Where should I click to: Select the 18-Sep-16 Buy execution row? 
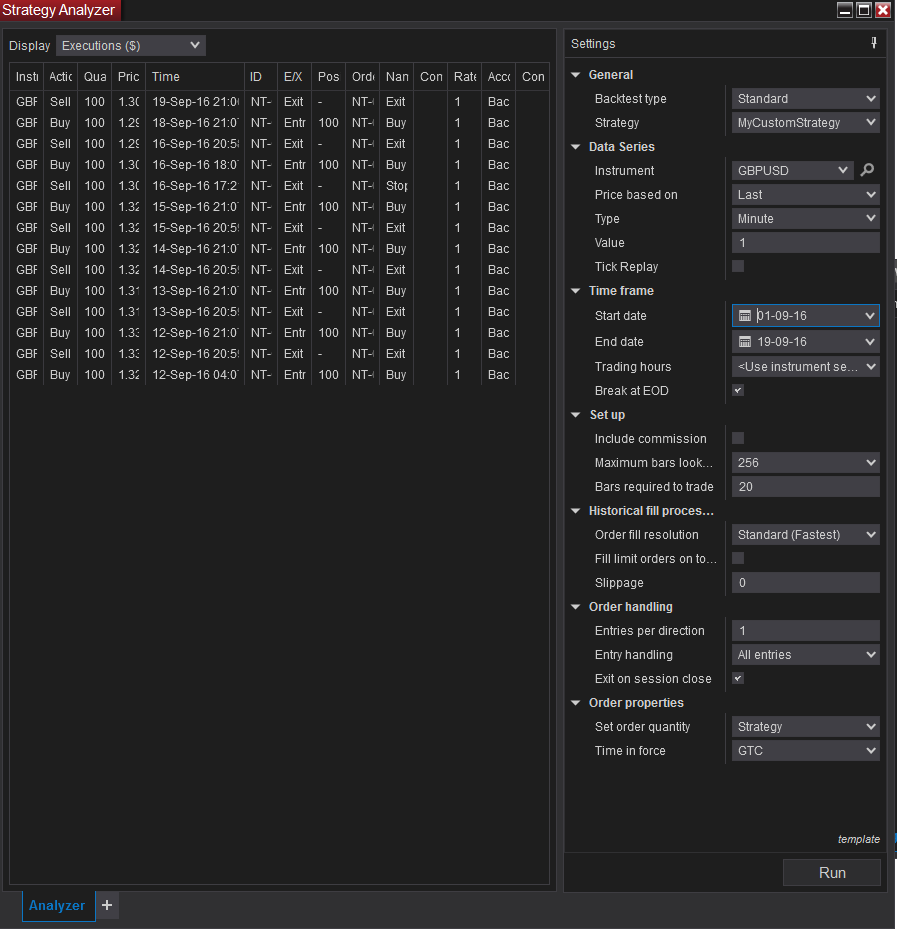pyautogui.click(x=280, y=123)
